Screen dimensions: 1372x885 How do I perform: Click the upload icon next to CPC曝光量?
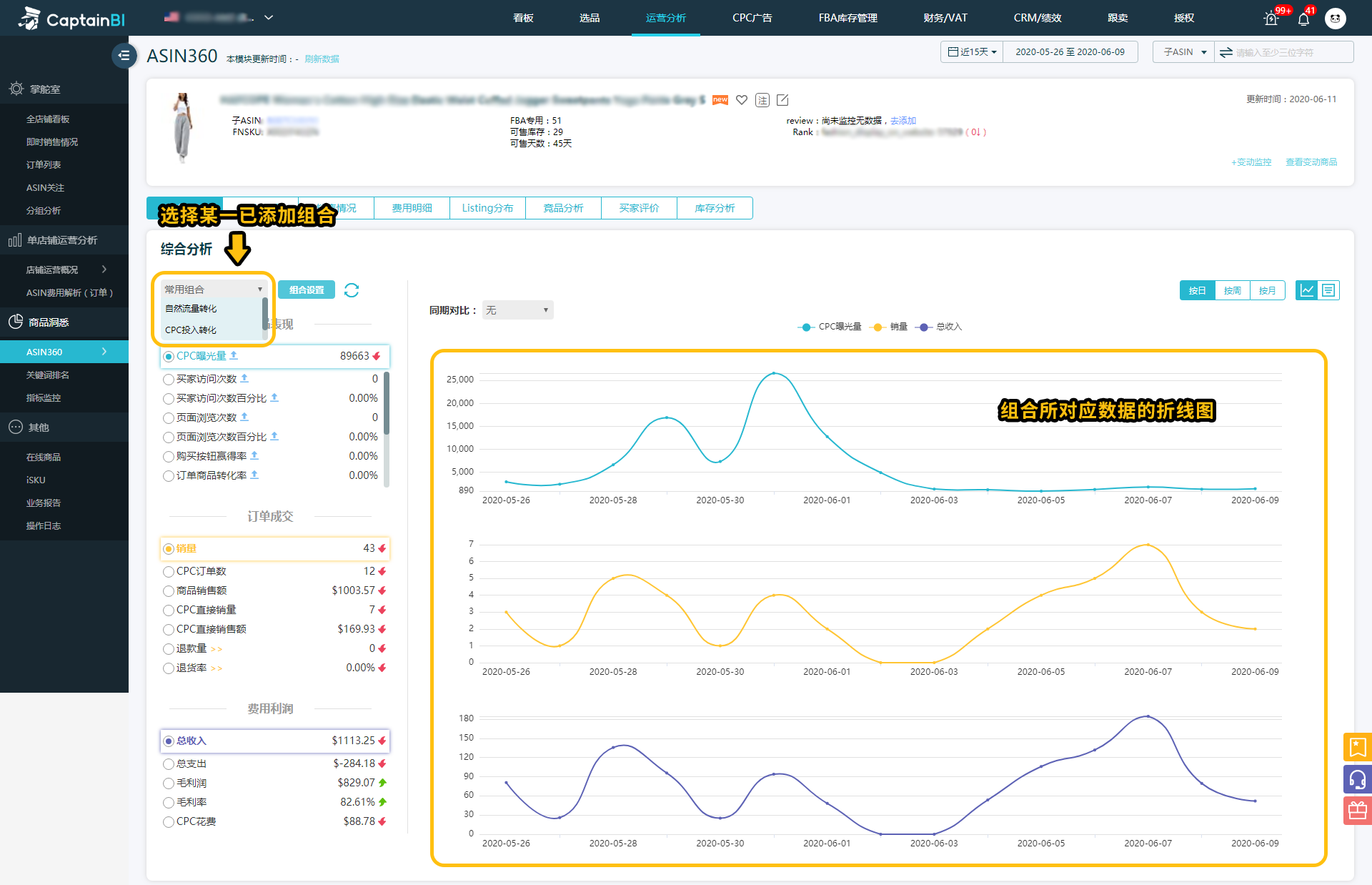click(234, 355)
